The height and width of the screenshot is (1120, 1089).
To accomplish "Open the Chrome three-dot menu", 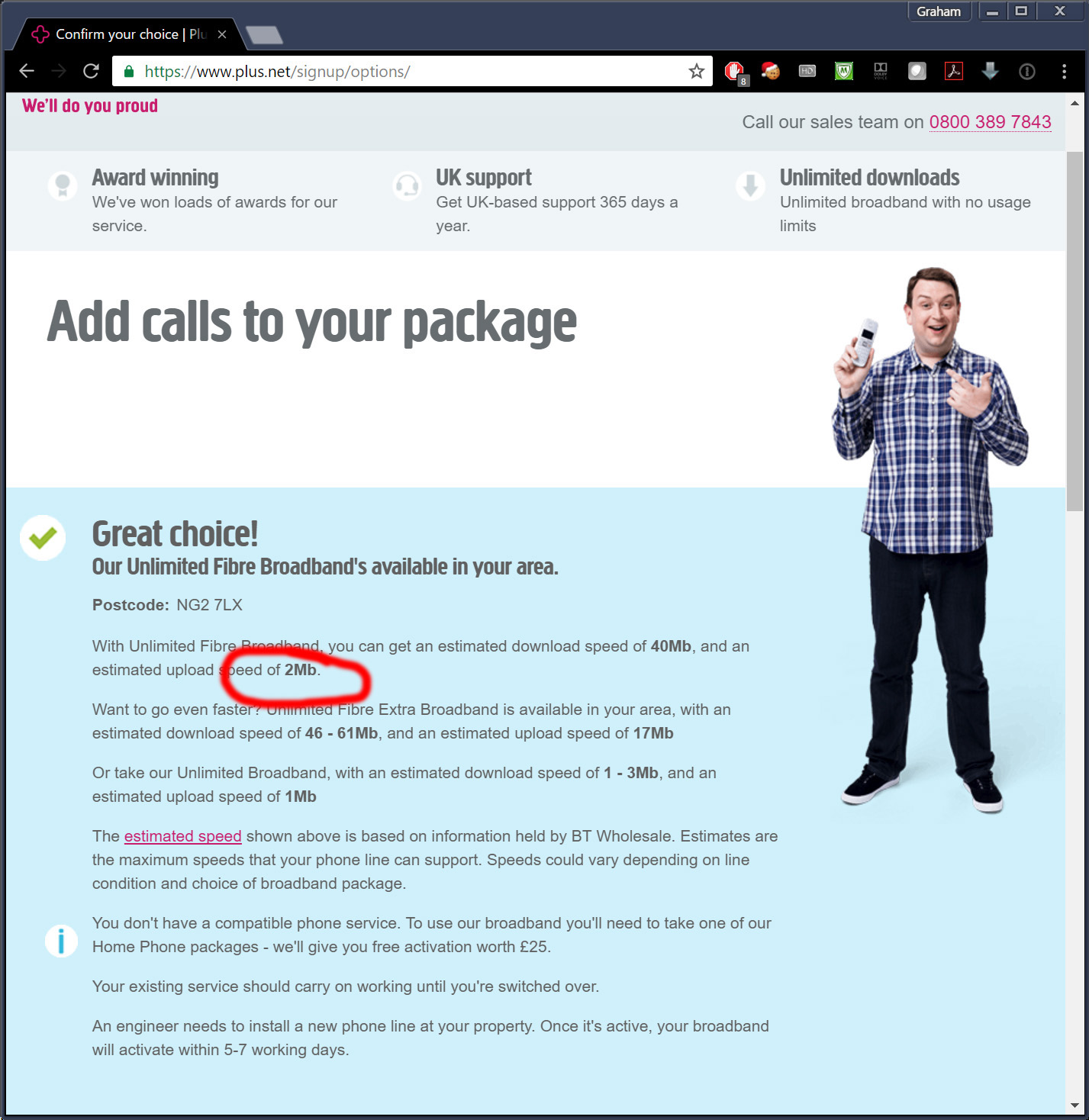I will click(x=1064, y=71).
